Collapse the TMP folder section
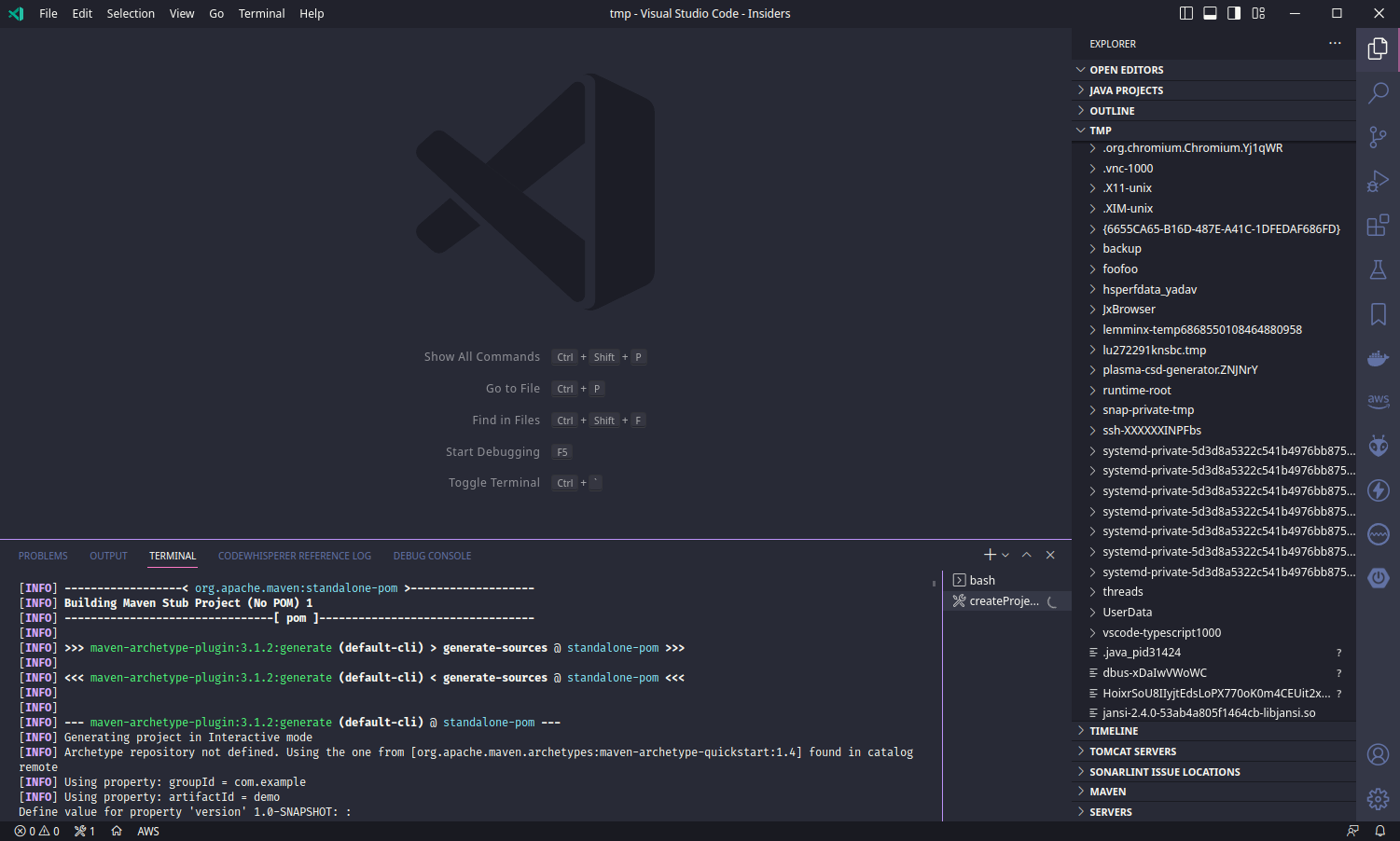Image resolution: width=1400 pixels, height=841 pixels. pos(1214,131)
